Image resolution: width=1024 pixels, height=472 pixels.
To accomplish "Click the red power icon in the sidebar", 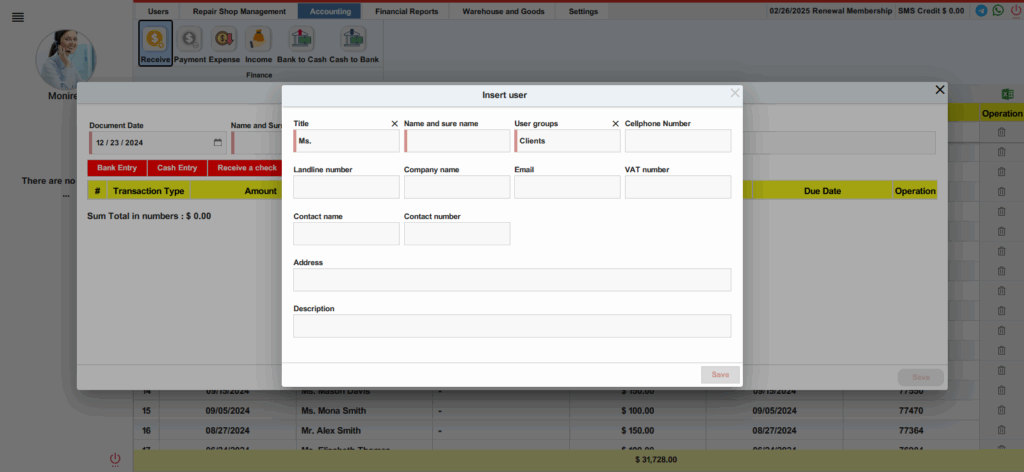I will (115, 460).
